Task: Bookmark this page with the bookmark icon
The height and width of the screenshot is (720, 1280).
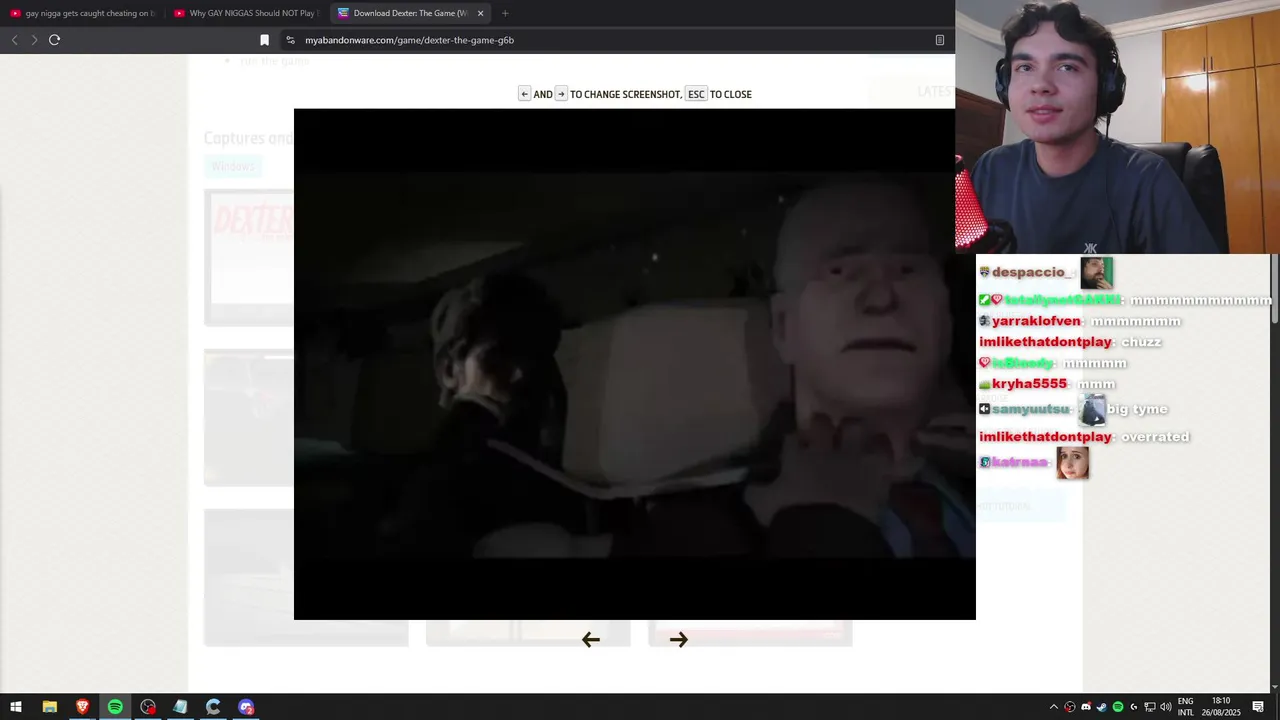Action: click(x=264, y=40)
